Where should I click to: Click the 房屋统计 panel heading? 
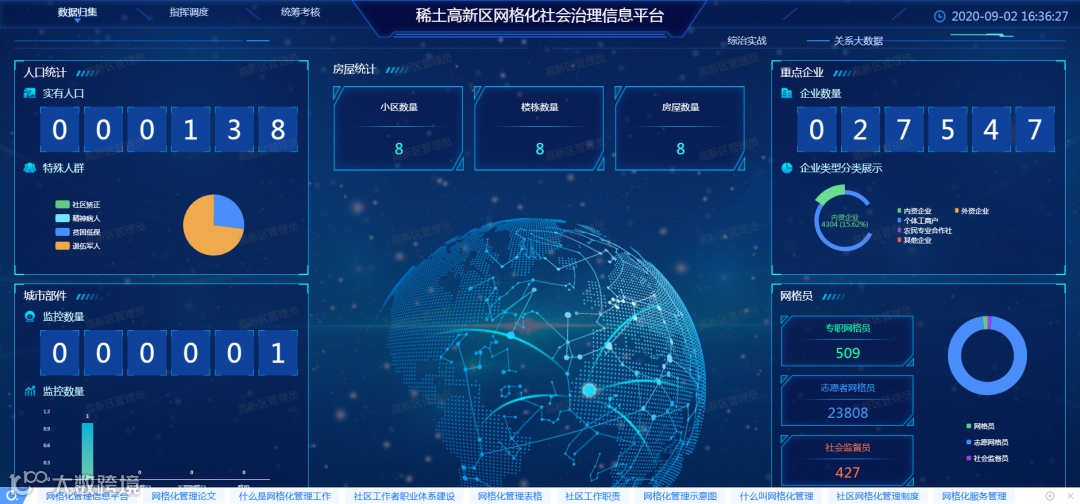[x=354, y=69]
